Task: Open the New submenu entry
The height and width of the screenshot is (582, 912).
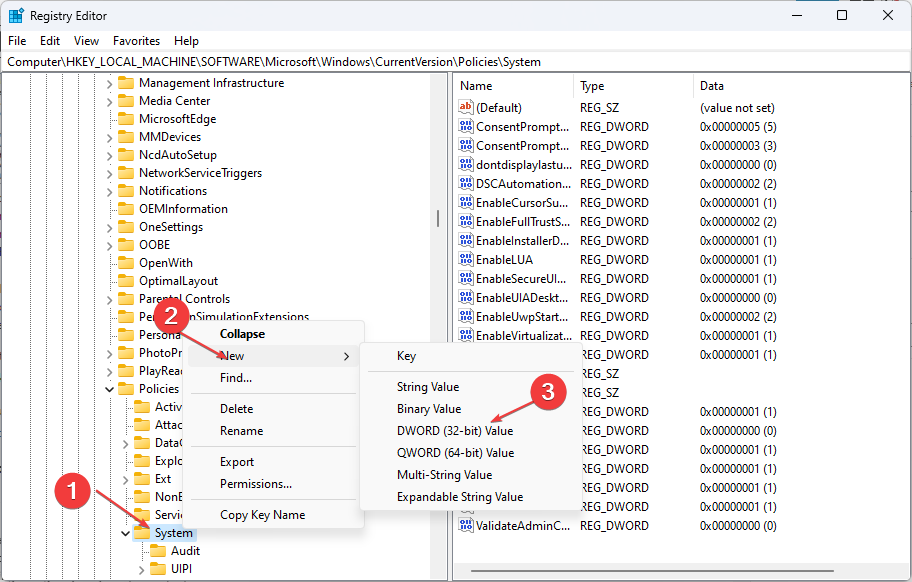Action: click(x=273, y=356)
